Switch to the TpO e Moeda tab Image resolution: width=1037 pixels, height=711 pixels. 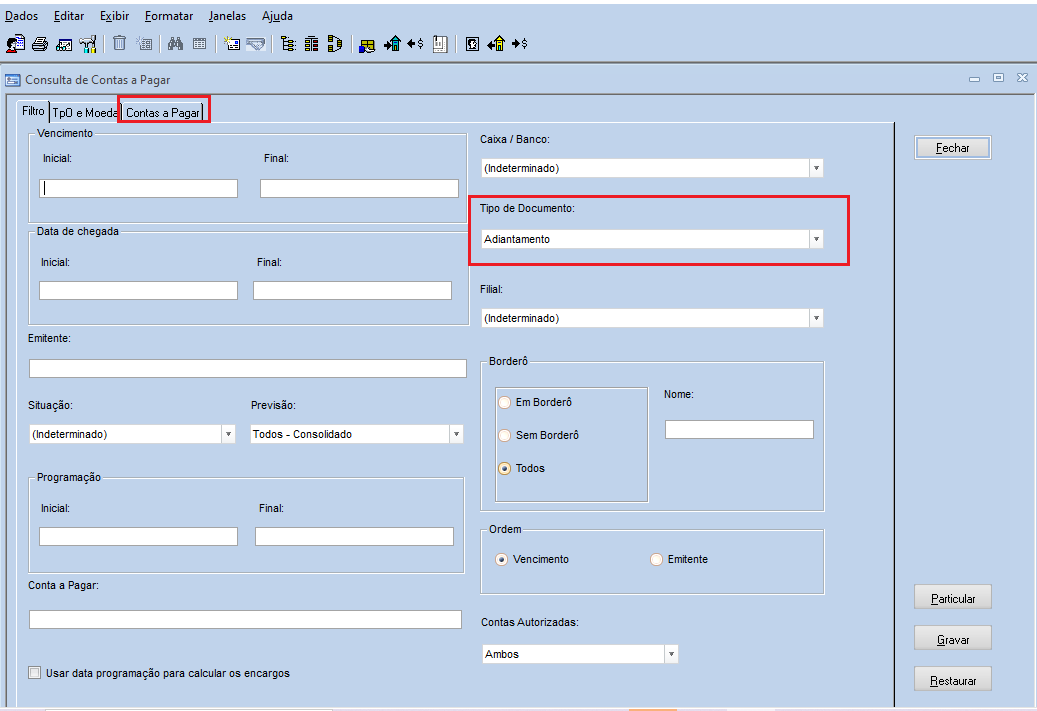click(x=85, y=113)
